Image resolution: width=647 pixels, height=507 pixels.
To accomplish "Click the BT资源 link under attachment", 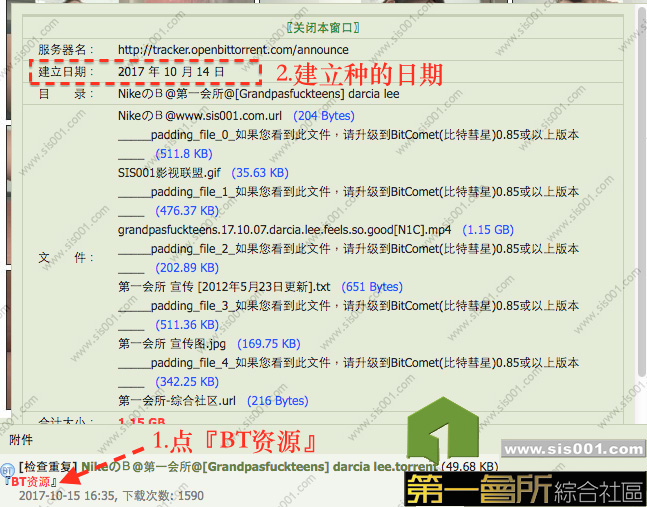I will (x=30, y=482).
